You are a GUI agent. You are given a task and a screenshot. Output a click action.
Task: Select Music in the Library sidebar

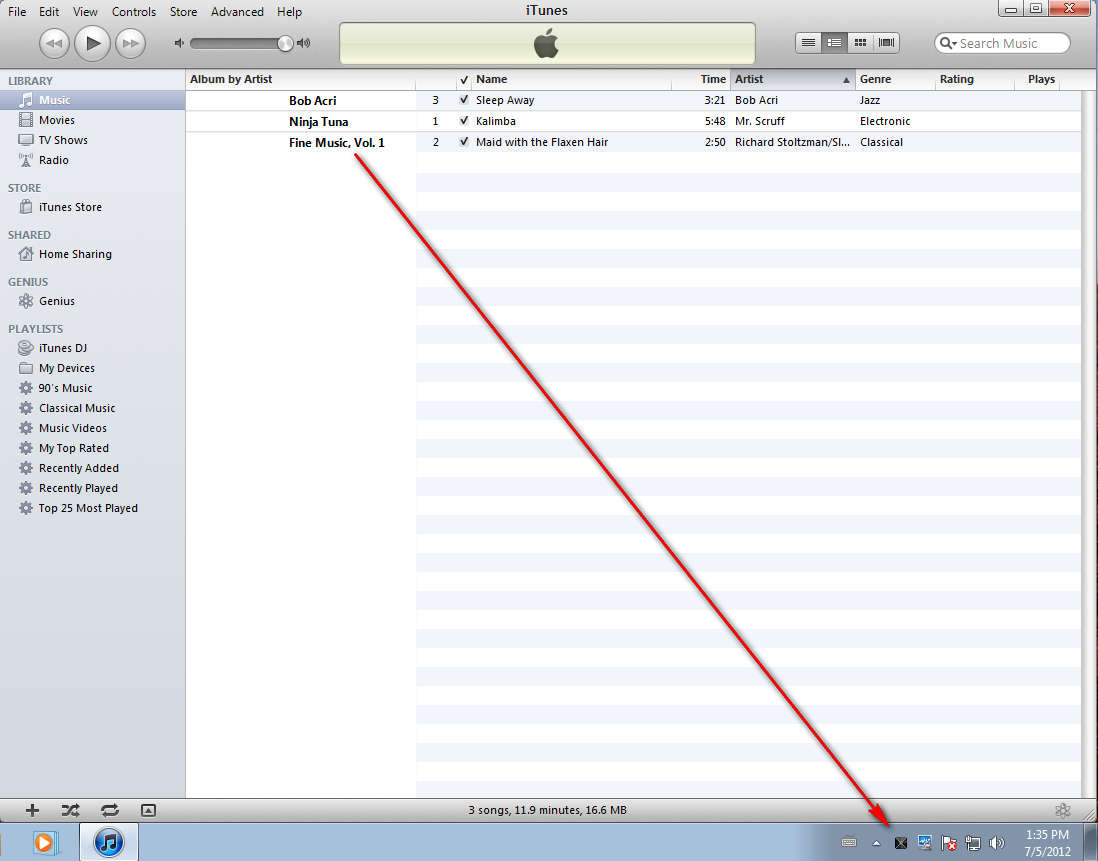click(x=92, y=100)
